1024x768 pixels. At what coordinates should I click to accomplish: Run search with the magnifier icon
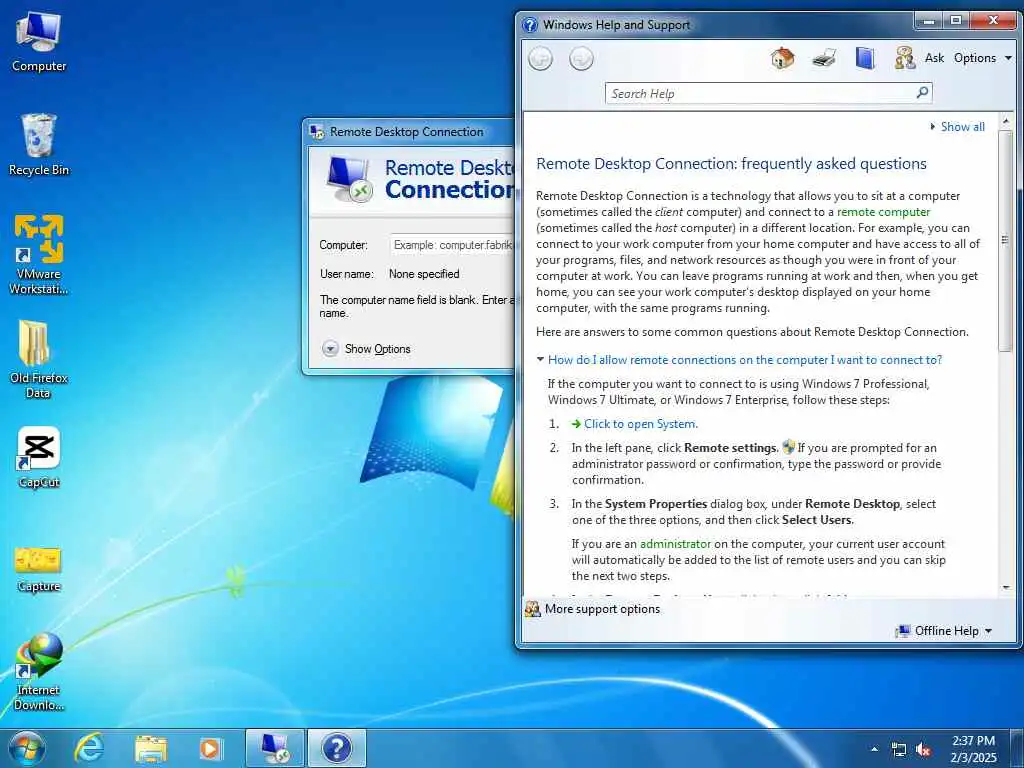(922, 93)
